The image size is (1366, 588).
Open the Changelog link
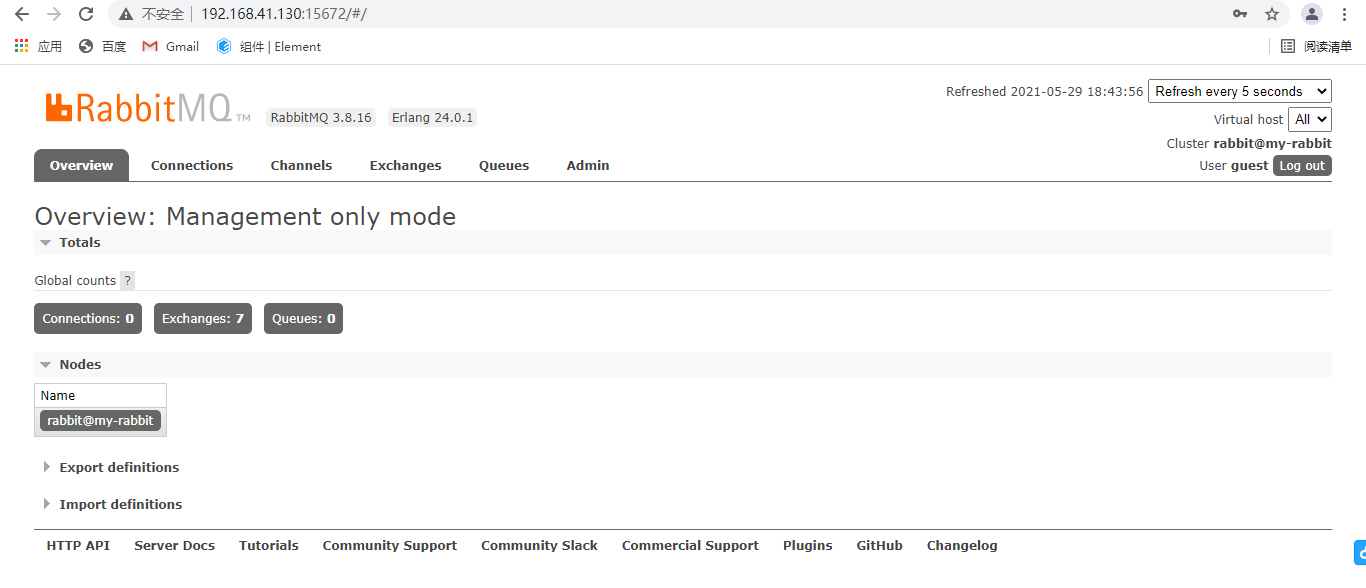tap(962, 546)
